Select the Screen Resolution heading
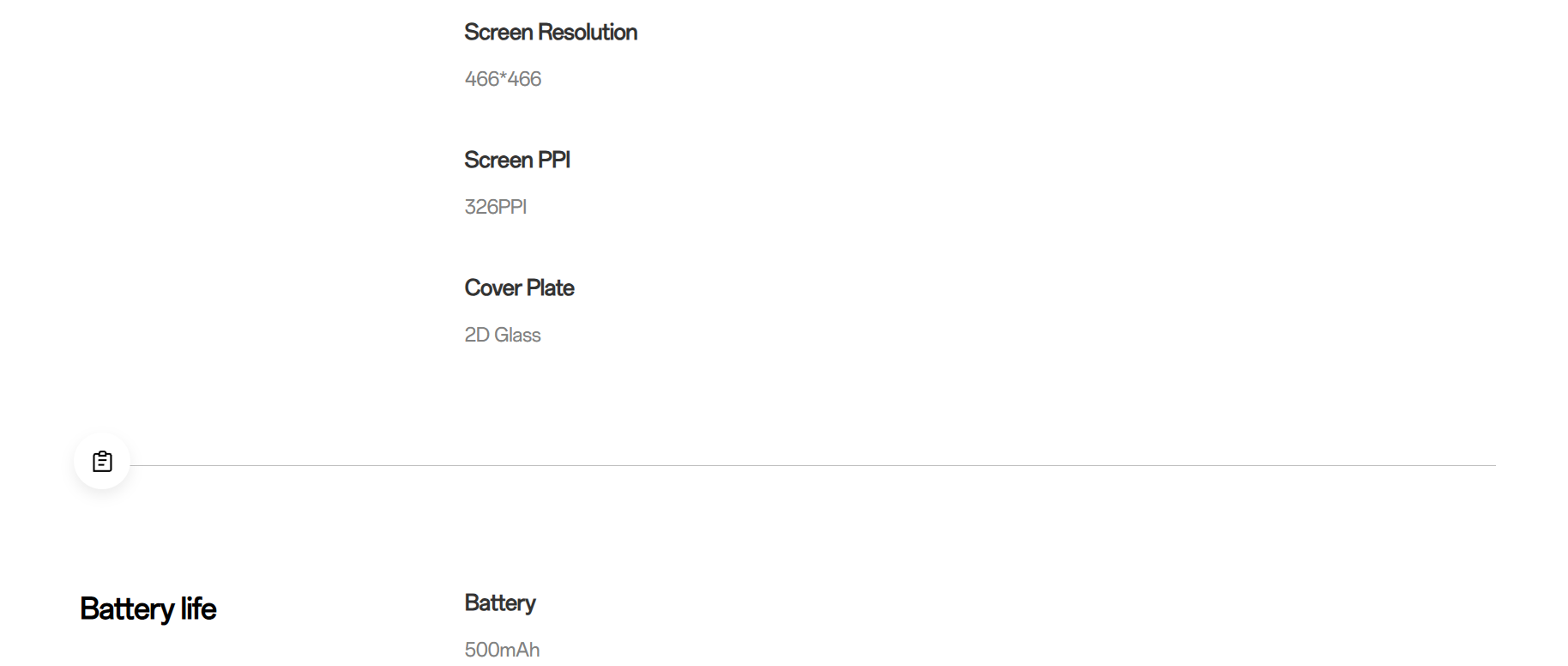The width and height of the screenshot is (1568, 666). pyautogui.click(x=551, y=33)
